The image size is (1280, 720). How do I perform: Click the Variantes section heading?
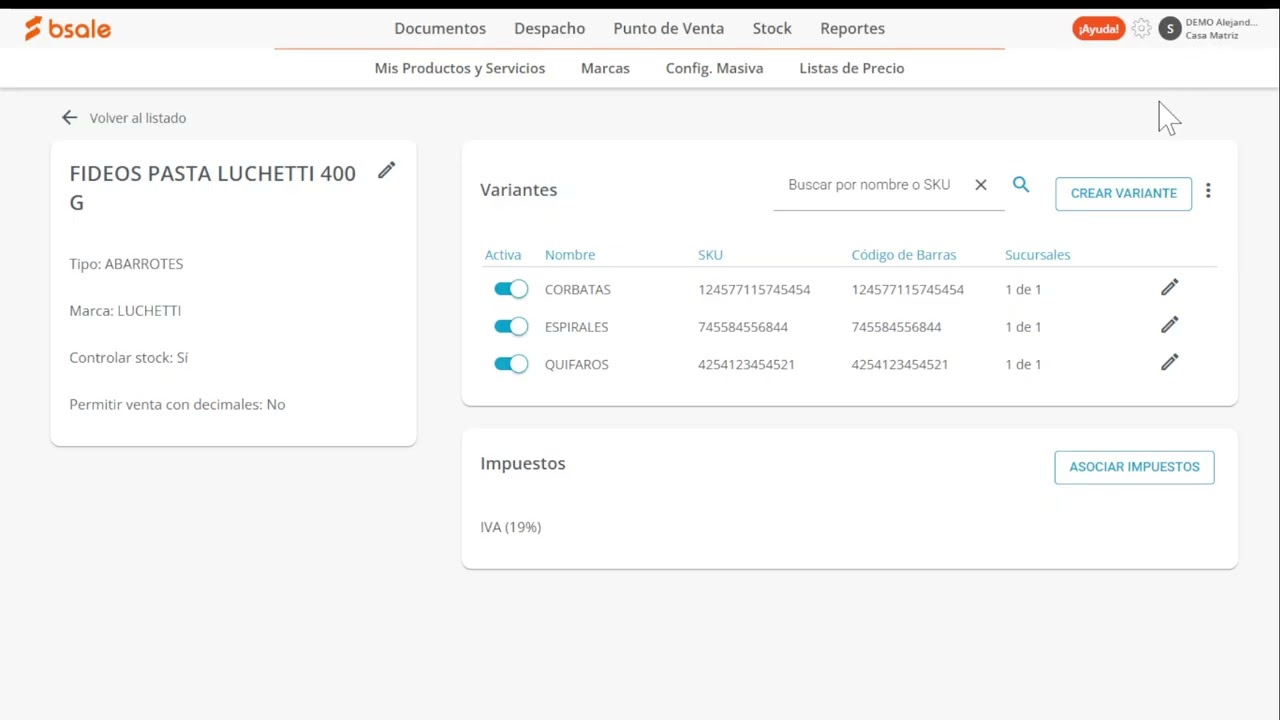[519, 190]
